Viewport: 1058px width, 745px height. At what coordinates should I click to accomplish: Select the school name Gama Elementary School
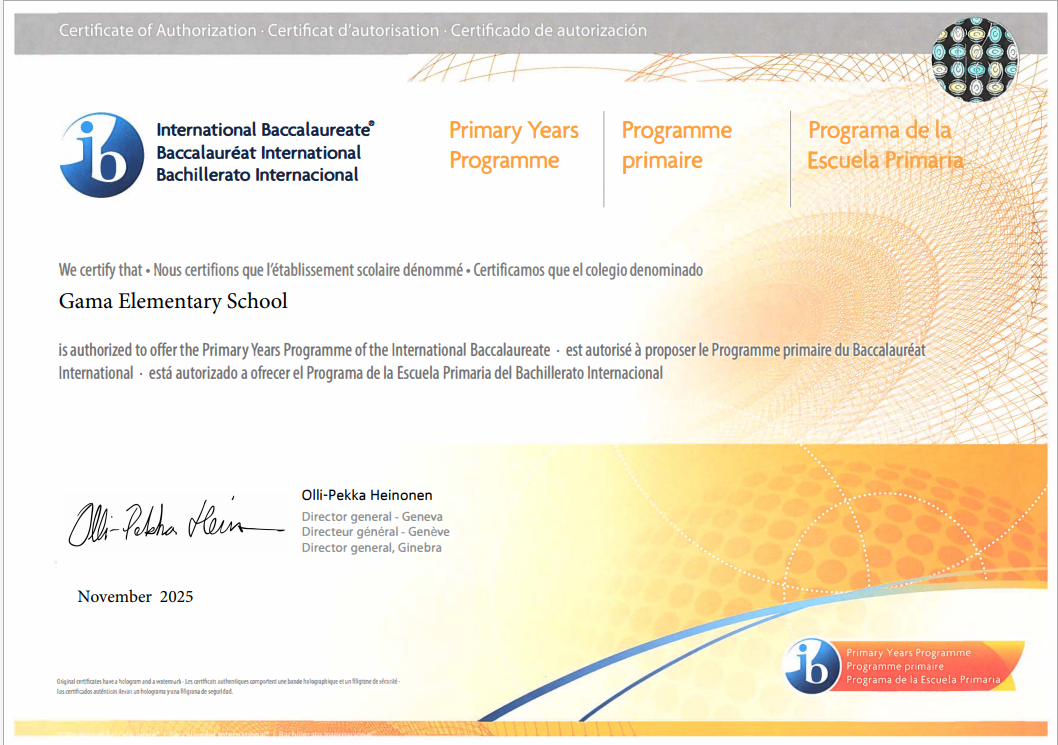pos(173,301)
